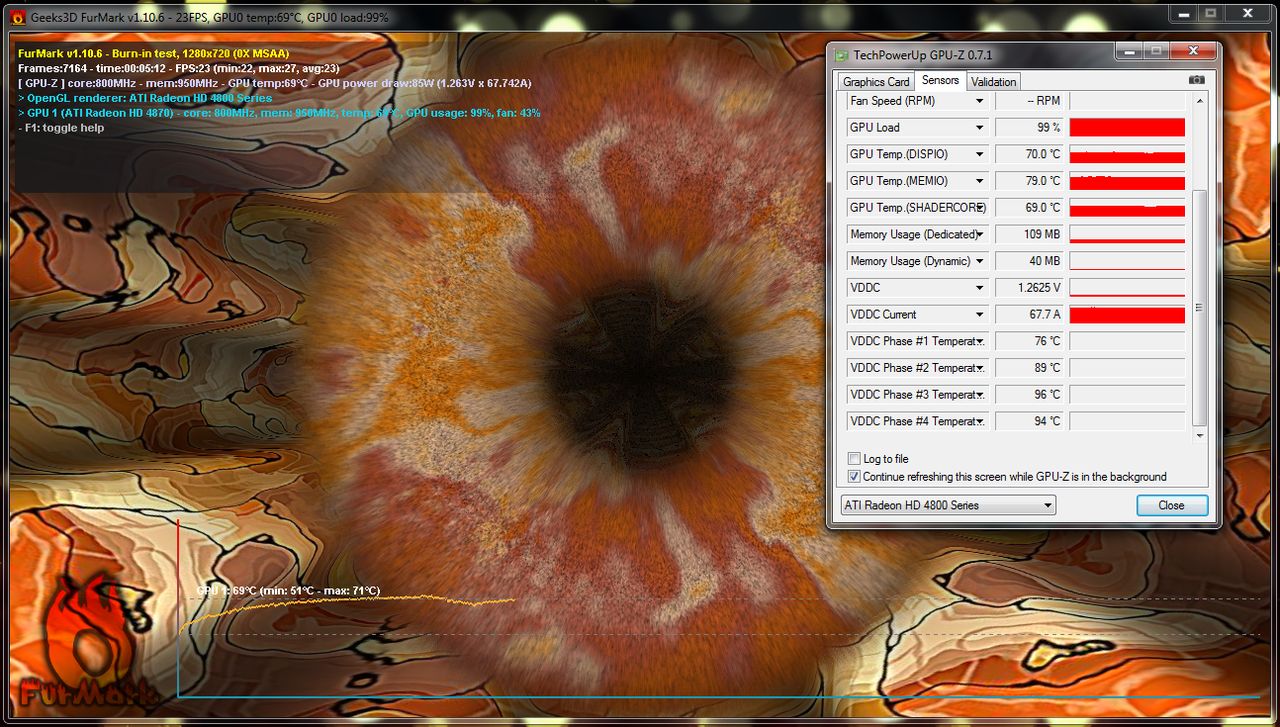Screen dimensions: 1280x727
Task: Click the GPU 1 temperature graph label
Action: click(288, 591)
